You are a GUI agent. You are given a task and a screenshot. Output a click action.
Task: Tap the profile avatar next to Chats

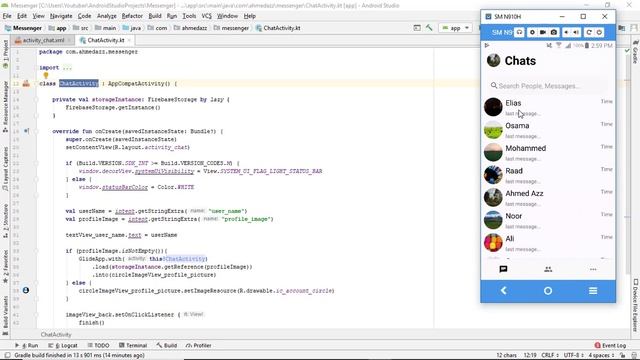(493, 60)
